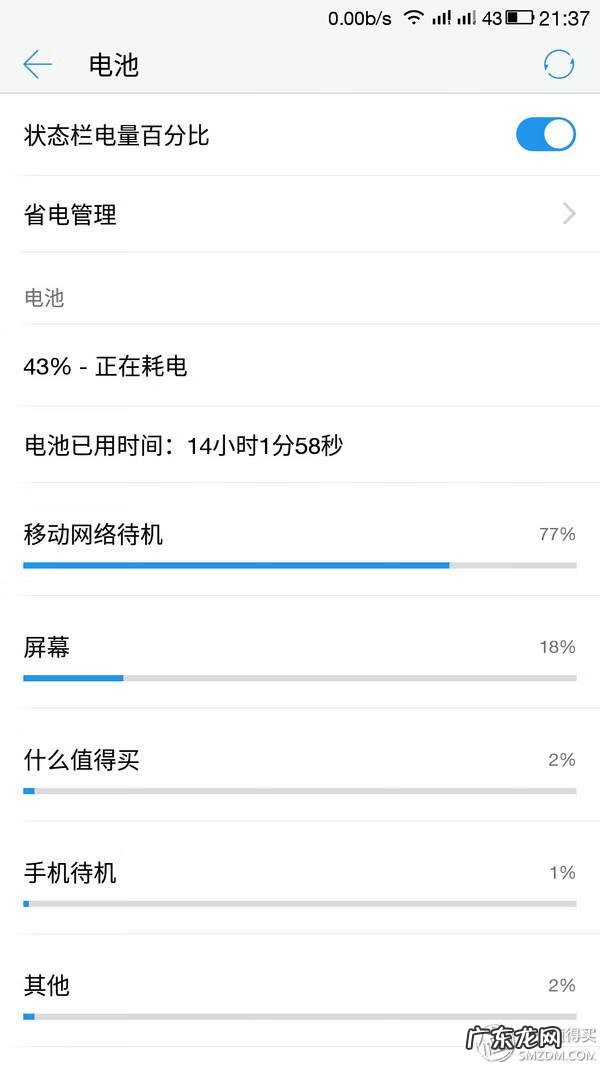600x1067 pixels.
Task: Expand the power saving management entry
Action: 300,214
